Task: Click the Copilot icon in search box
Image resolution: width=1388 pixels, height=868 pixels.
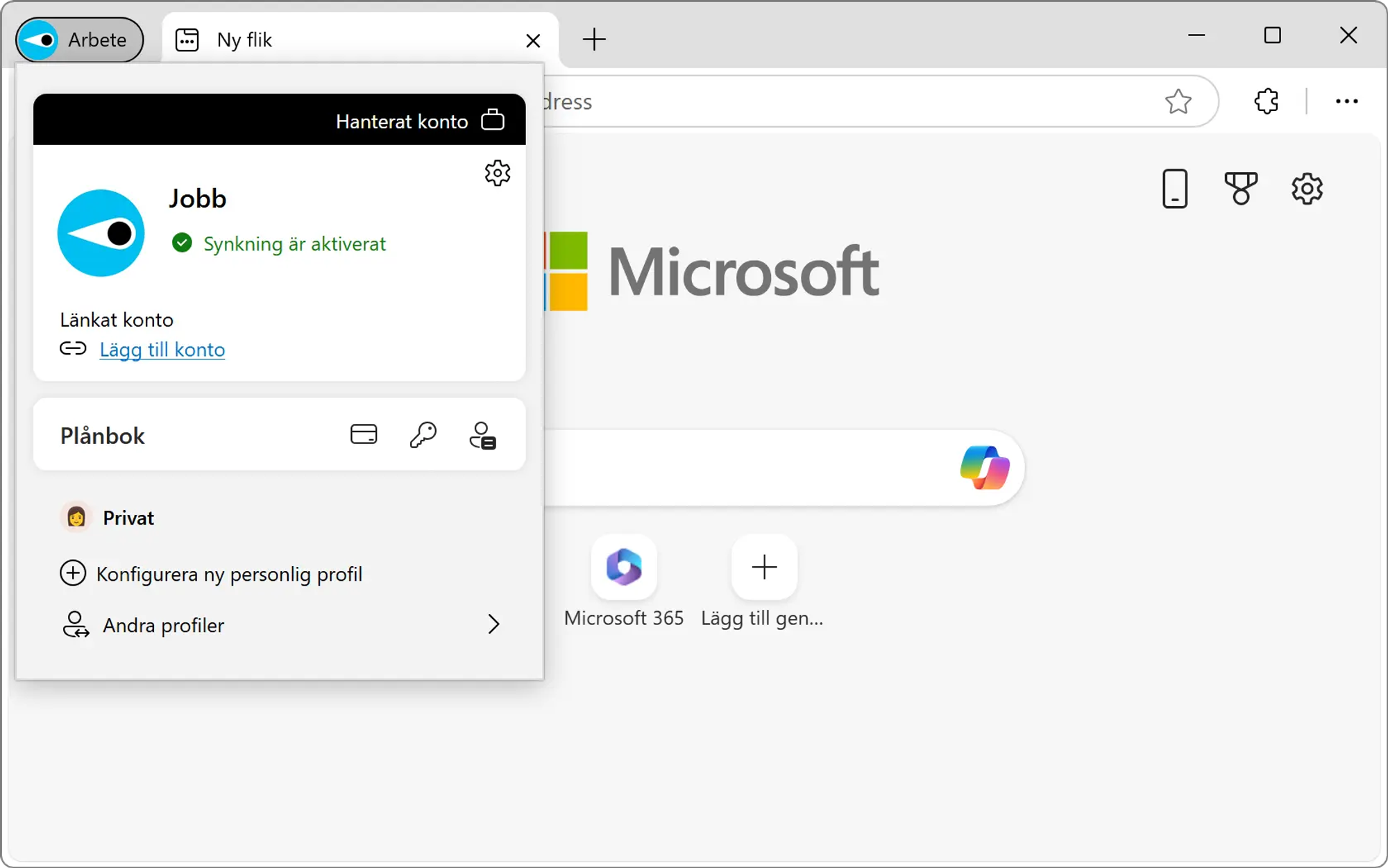Action: 985,467
